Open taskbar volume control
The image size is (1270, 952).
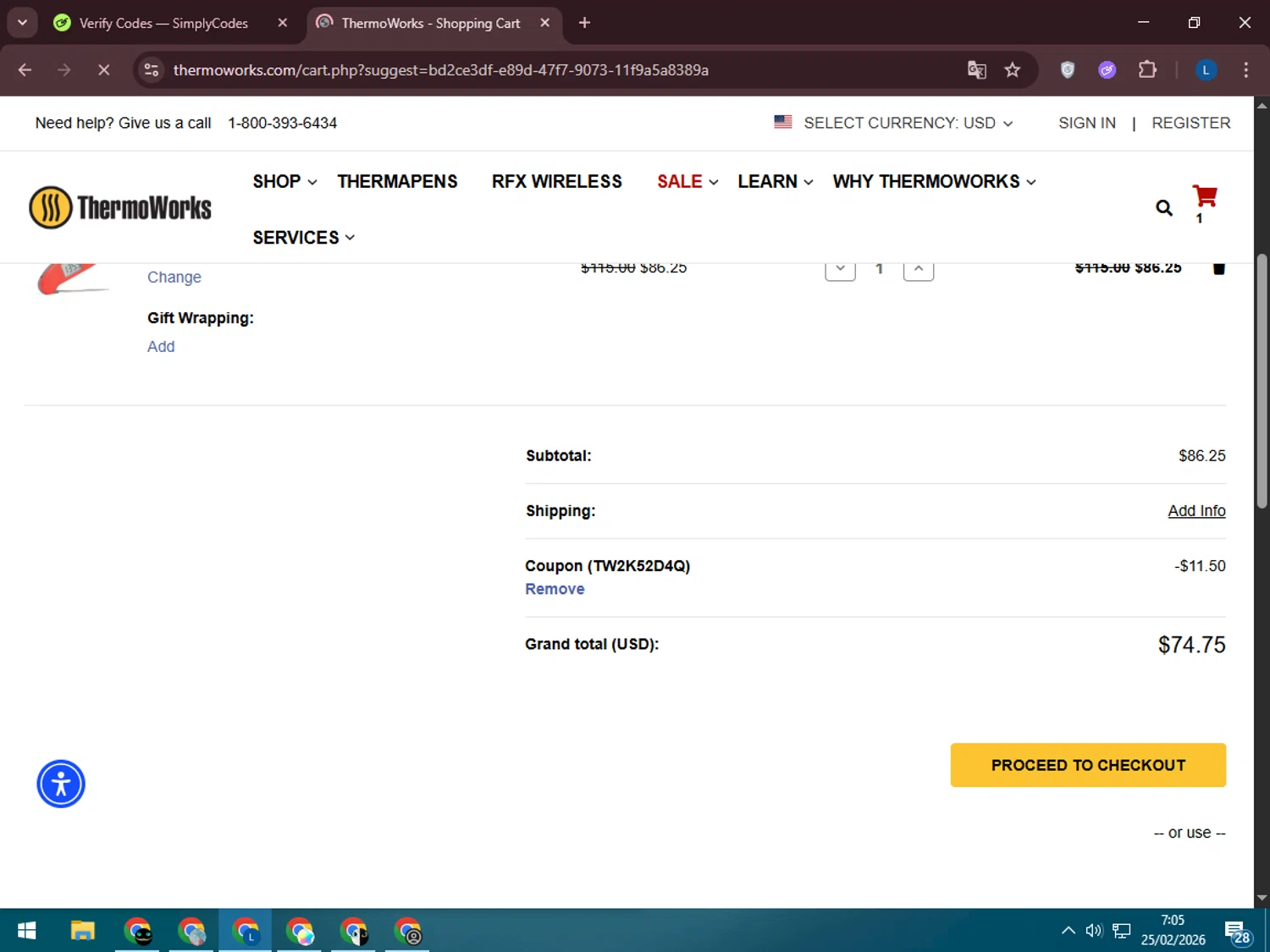tap(1094, 931)
